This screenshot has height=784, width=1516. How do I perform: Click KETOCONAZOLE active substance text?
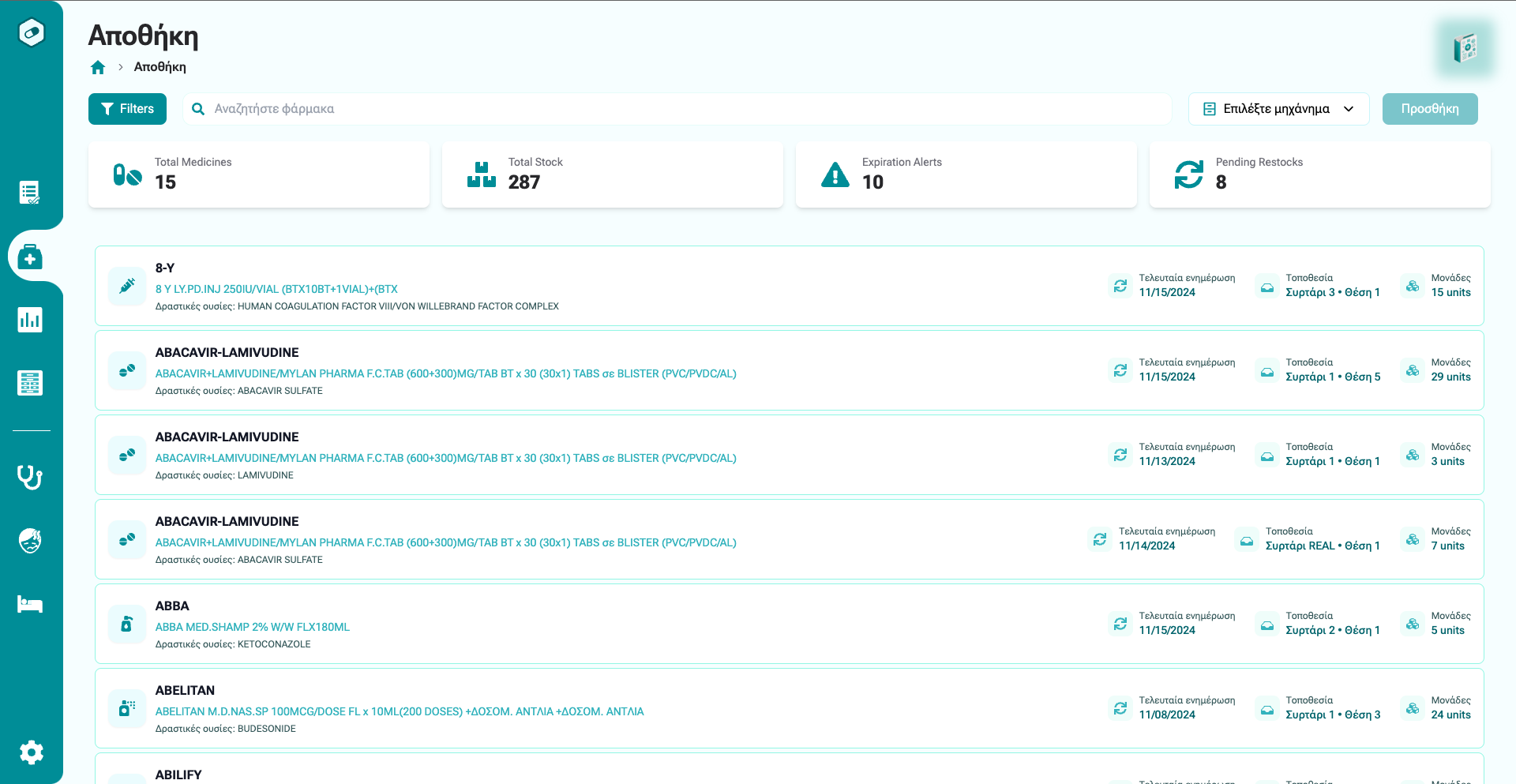click(x=274, y=644)
